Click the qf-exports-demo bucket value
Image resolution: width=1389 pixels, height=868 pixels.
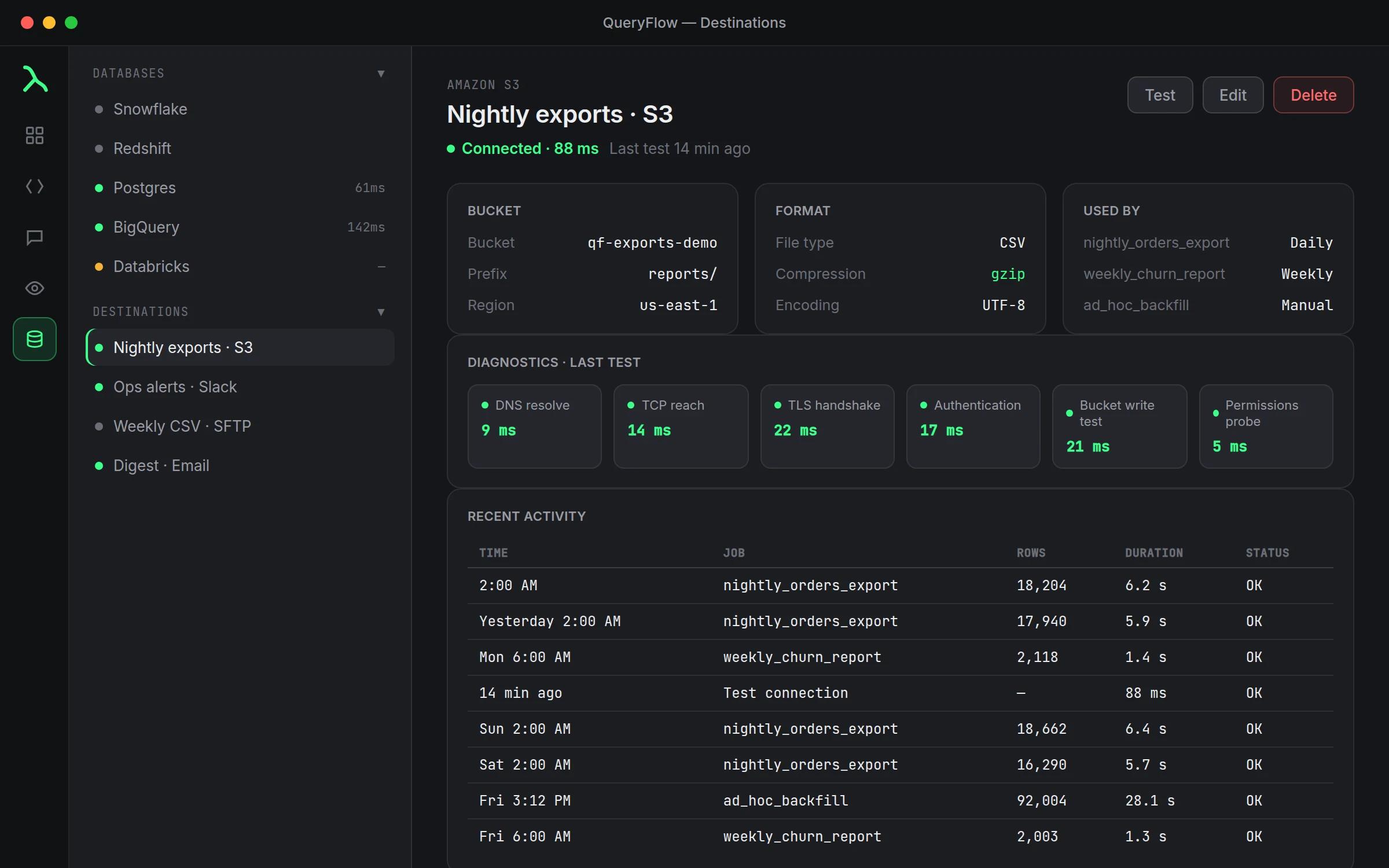pos(652,243)
